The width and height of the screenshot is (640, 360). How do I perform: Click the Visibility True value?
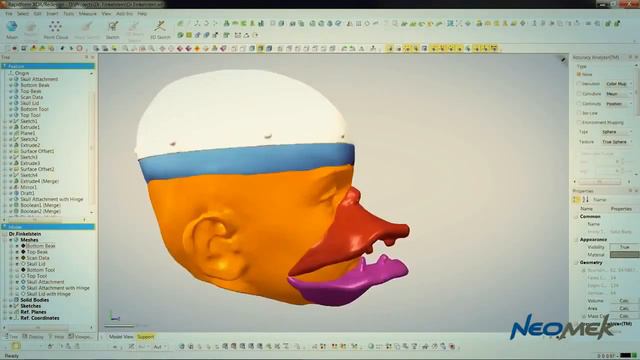tap(624, 247)
